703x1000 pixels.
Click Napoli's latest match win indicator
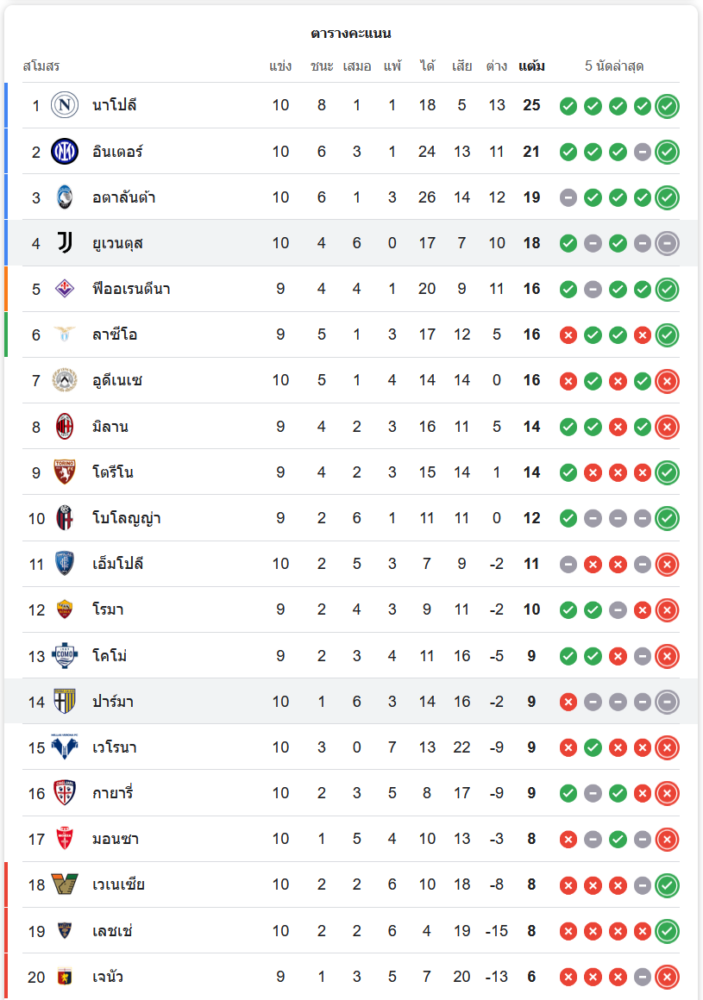click(667, 106)
